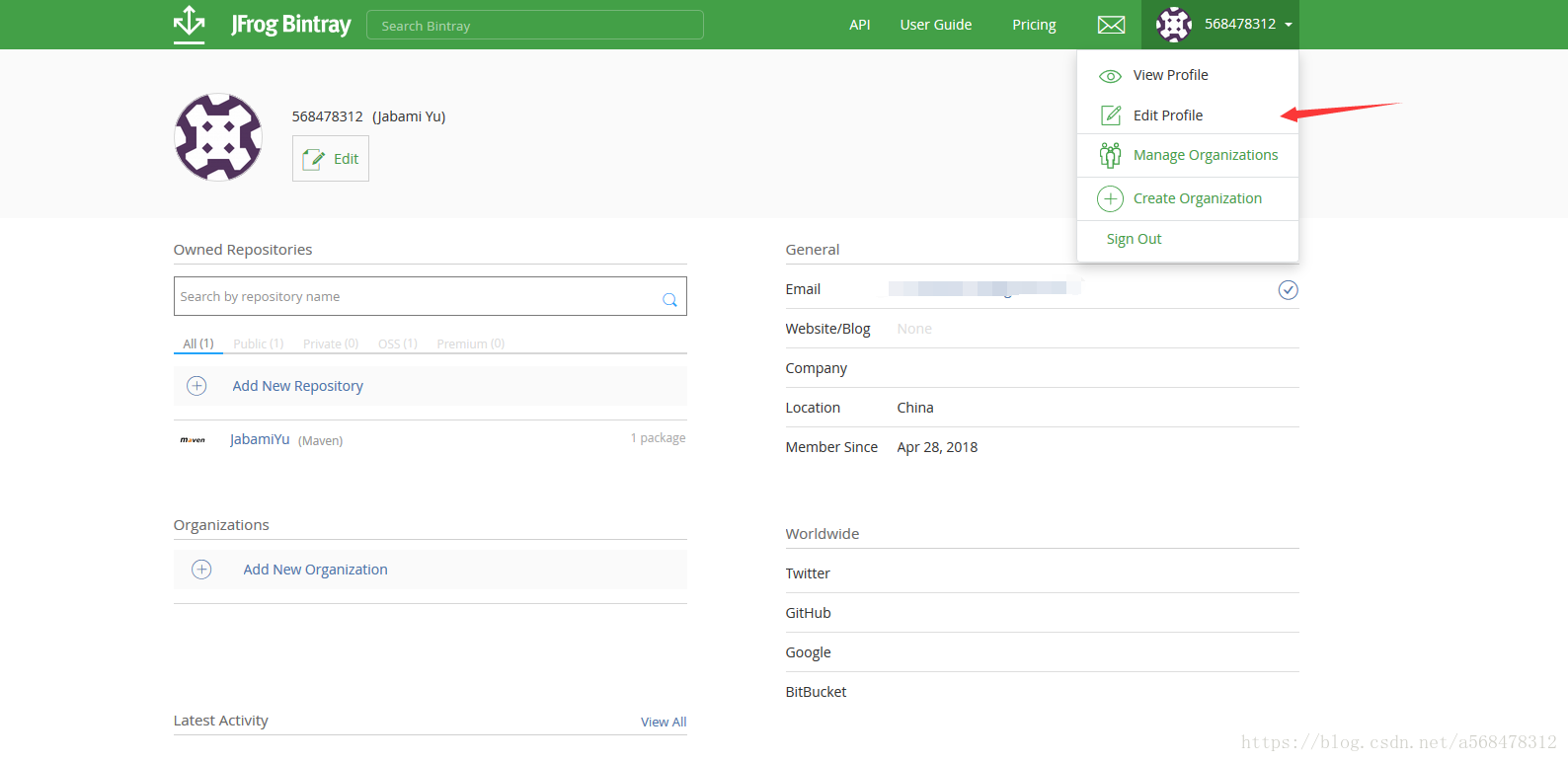This screenshot has width=1568, height=762.
Task: Click the Member Since date Apr 28, 2018
Action: click(x=937, y=447)
